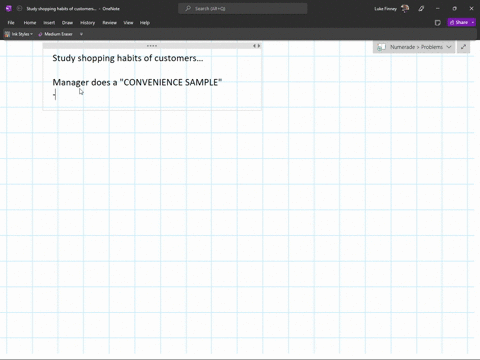Viewport: 480px width, 360px height.
Task: Select the Medium Eraser tool
Action: click(55, 34)
